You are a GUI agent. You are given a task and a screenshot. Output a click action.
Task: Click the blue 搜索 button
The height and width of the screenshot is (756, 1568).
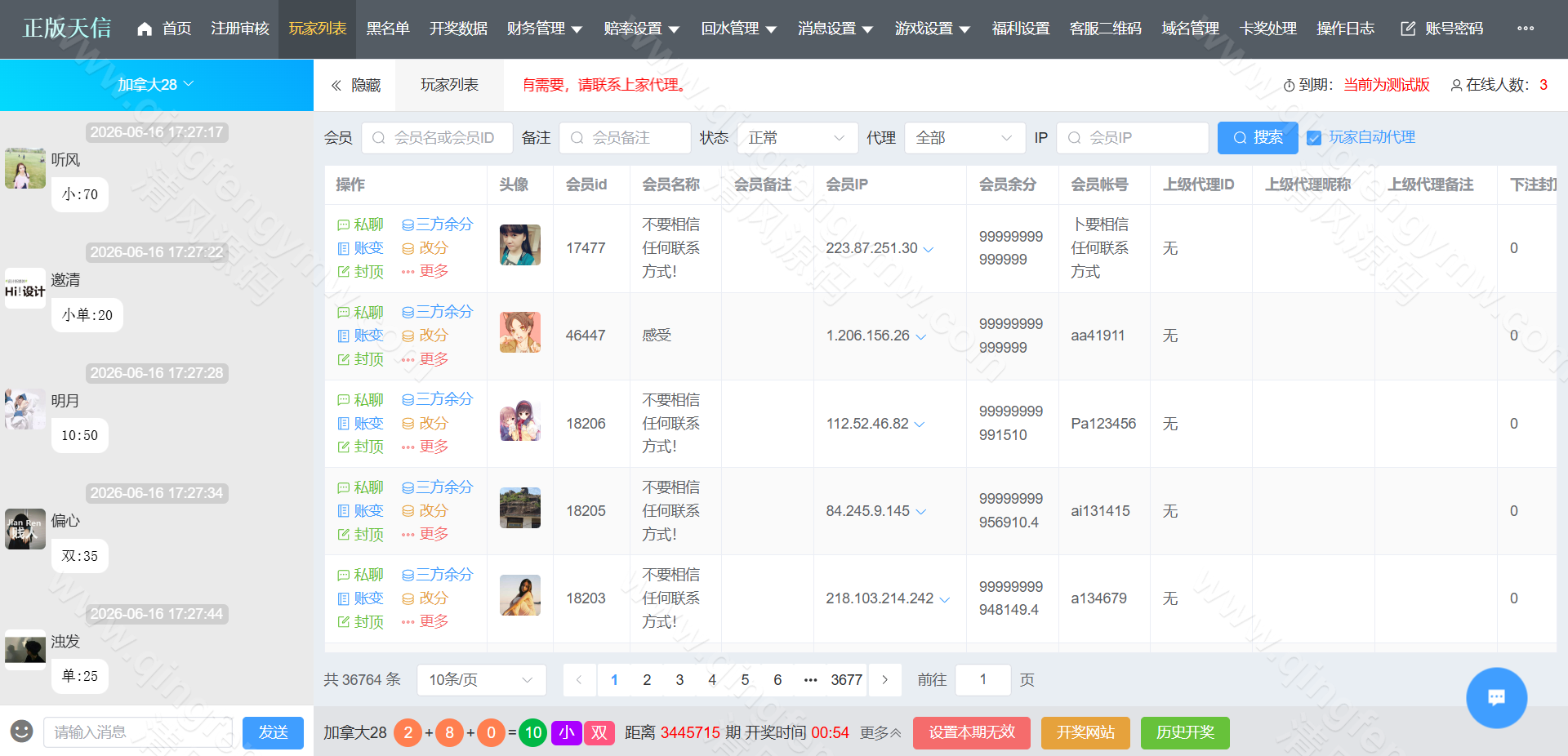pyautogui.click(x=1258, y=138)
